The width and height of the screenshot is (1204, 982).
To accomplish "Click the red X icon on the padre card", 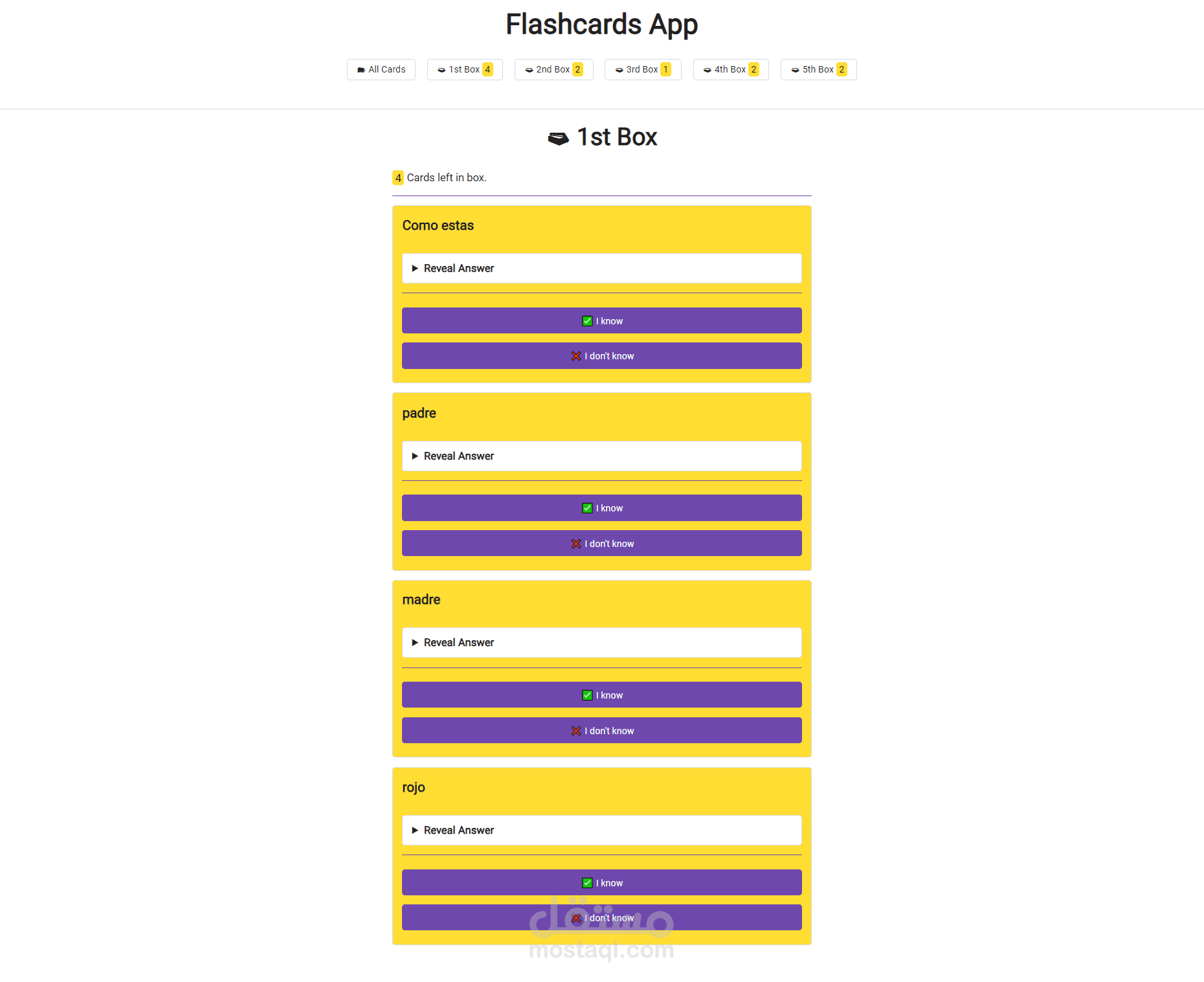I will coord(576,544).
